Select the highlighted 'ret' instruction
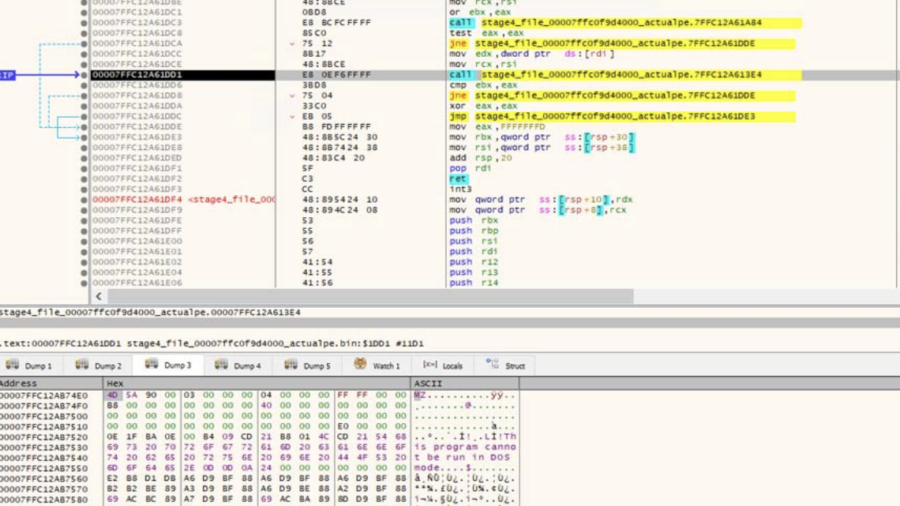The width and height of the screenshot is (900, 506). coord(458,178)
